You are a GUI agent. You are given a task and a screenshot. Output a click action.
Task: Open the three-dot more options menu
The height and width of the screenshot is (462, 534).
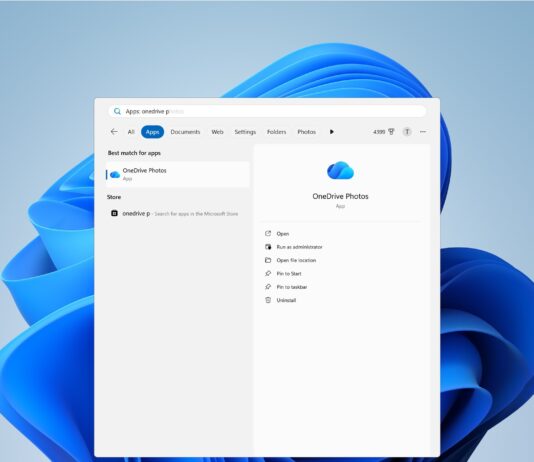[x=423, y=132]
